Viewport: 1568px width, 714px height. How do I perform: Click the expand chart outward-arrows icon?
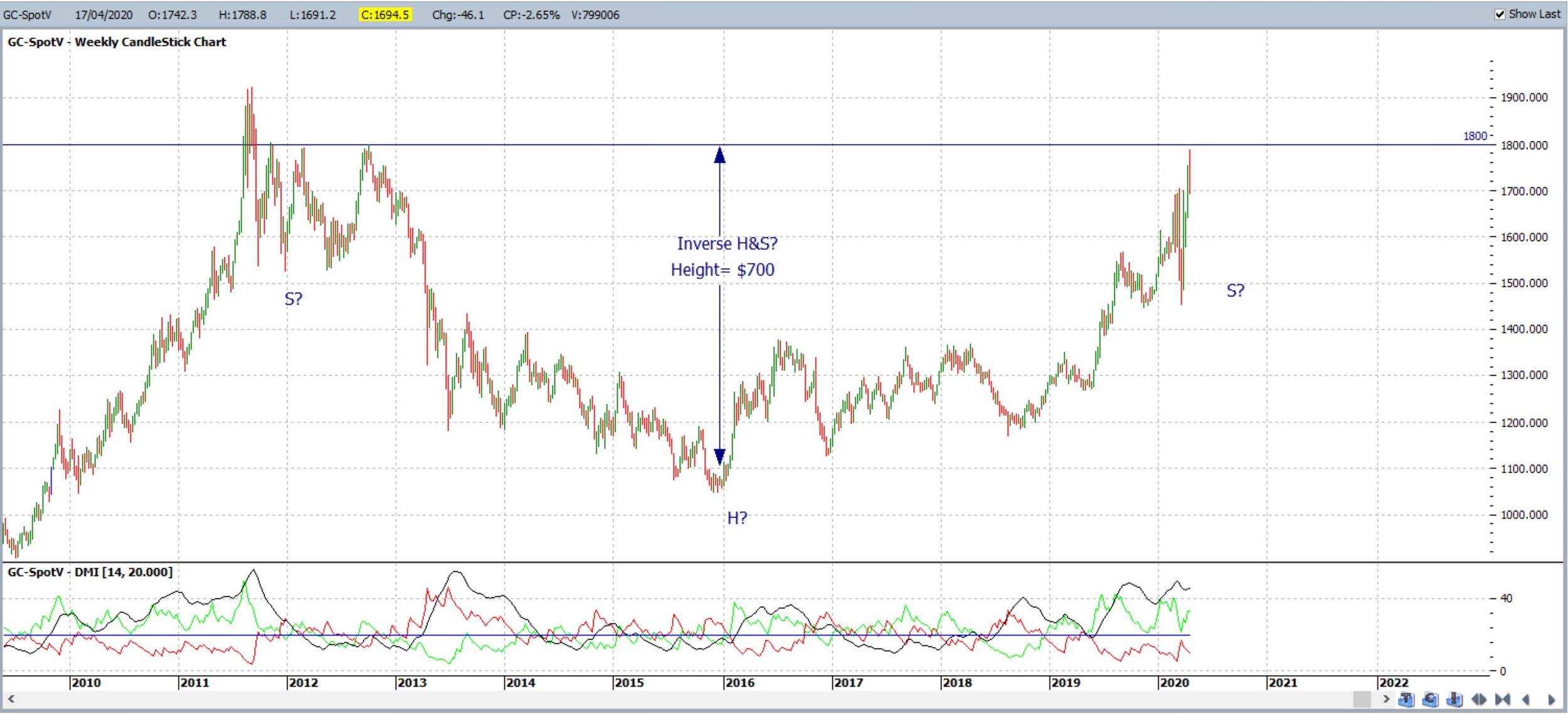tap(1478, 699)
